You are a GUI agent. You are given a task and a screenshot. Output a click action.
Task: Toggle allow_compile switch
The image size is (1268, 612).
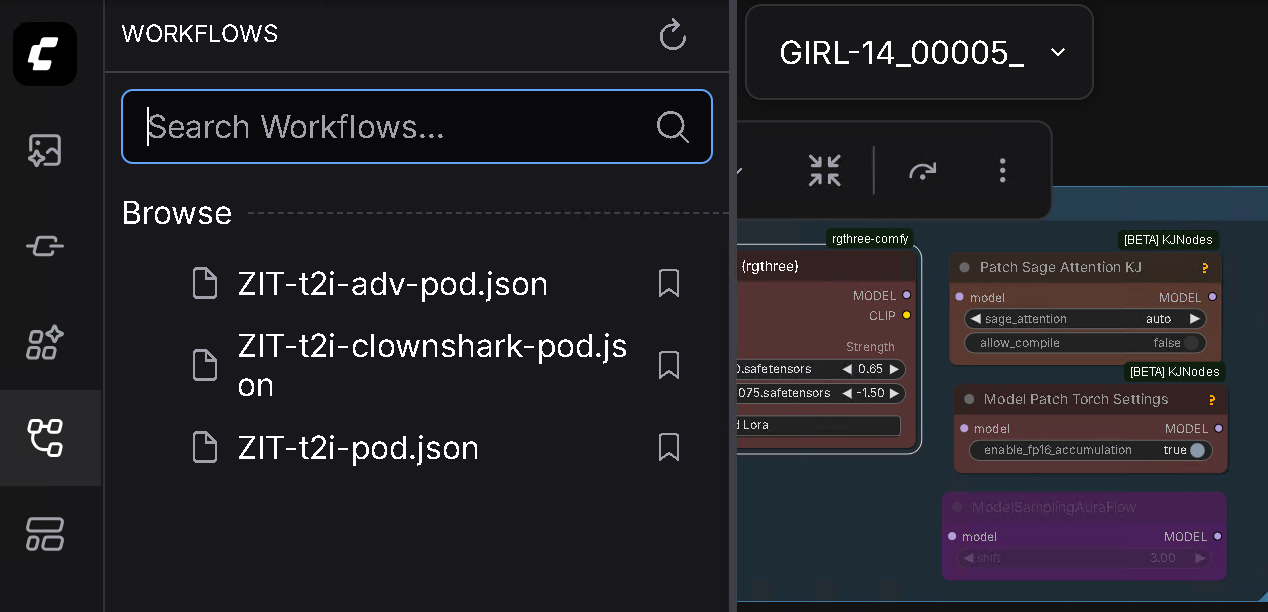tap(1190, 343)
